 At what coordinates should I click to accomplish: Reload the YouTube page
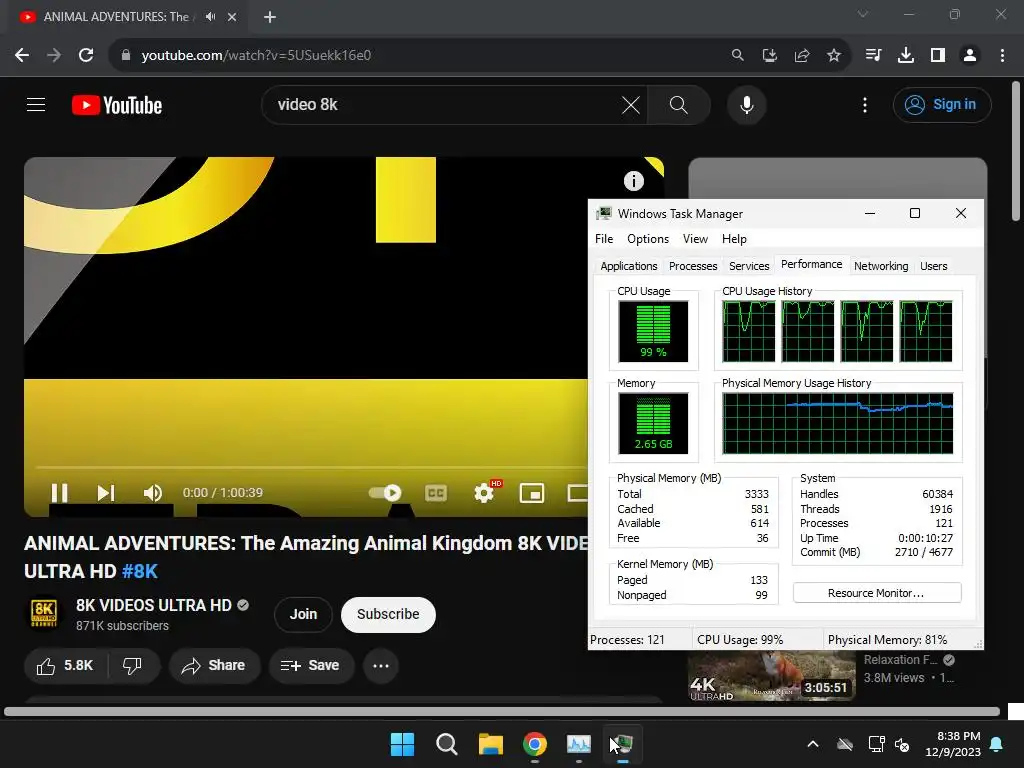point(86,55)
